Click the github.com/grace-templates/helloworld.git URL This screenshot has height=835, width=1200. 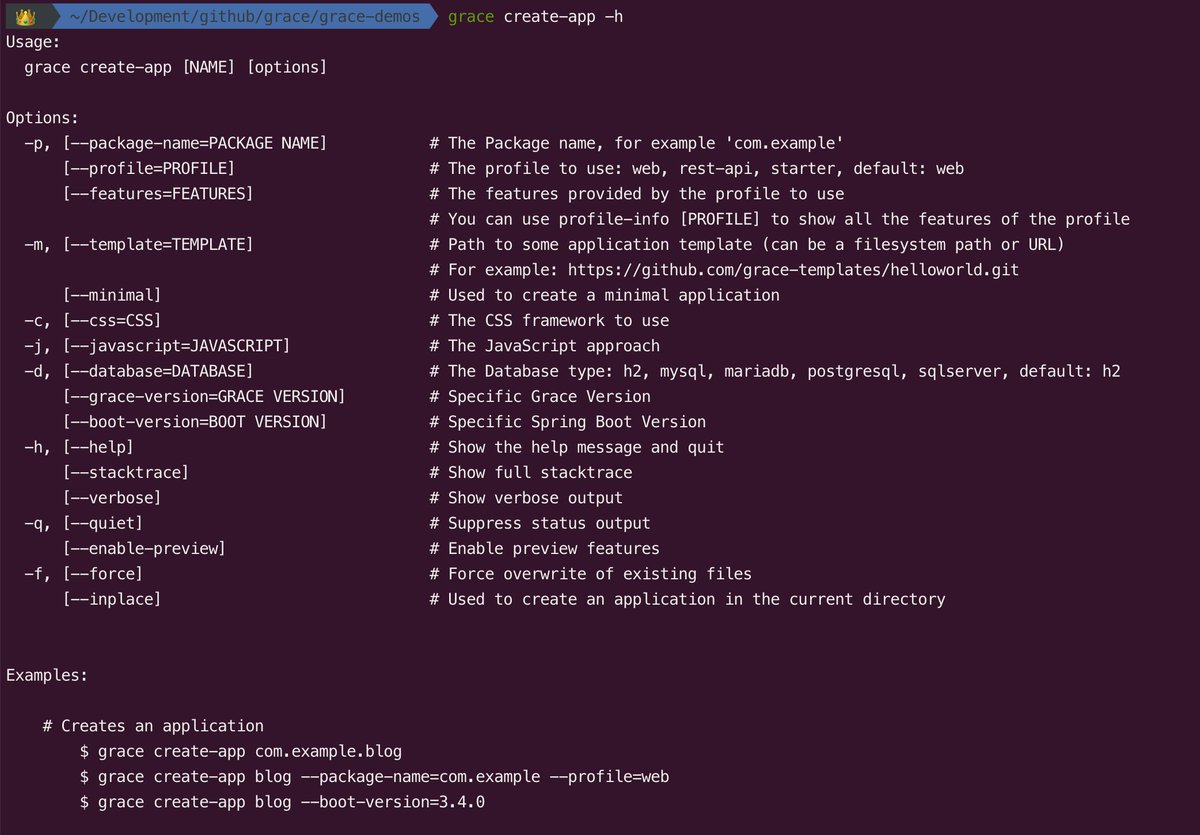point(793,270)
